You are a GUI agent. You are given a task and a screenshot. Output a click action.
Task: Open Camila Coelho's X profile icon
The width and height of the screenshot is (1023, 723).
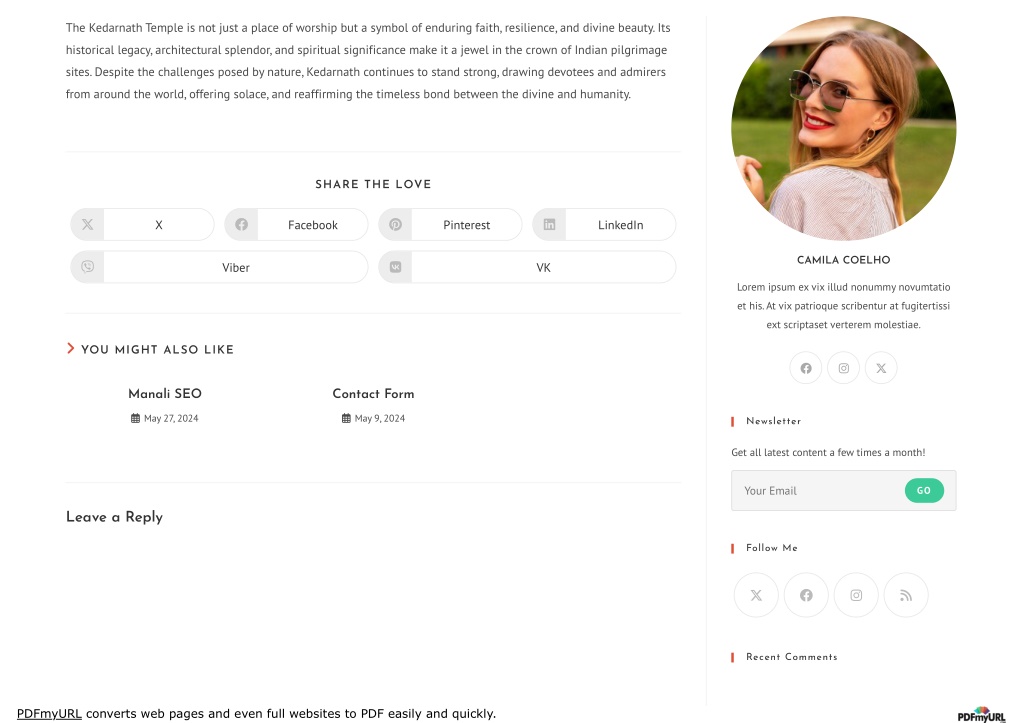pyautogui.click(x=881, y=368)
